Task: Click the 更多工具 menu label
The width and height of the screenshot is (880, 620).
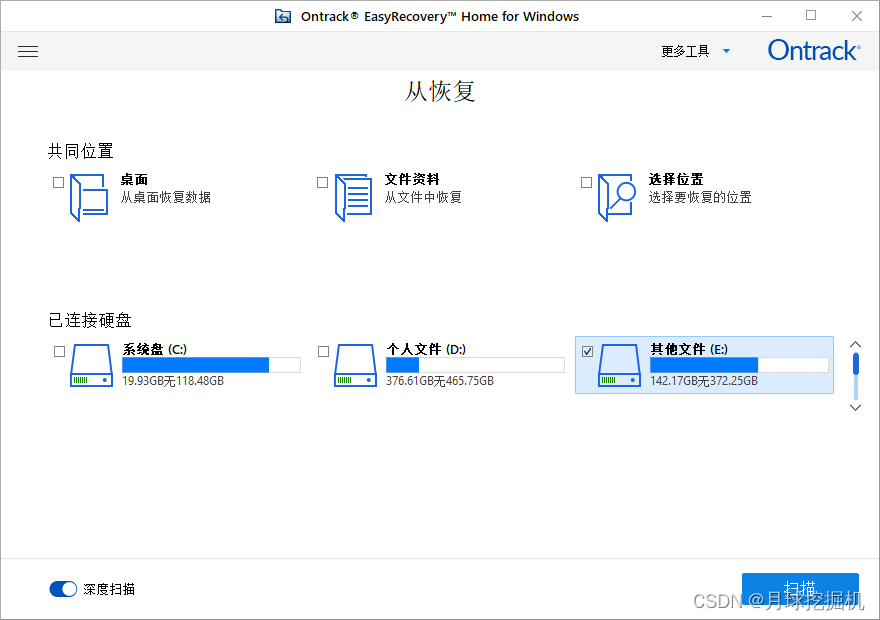Action: coord(685,51)
